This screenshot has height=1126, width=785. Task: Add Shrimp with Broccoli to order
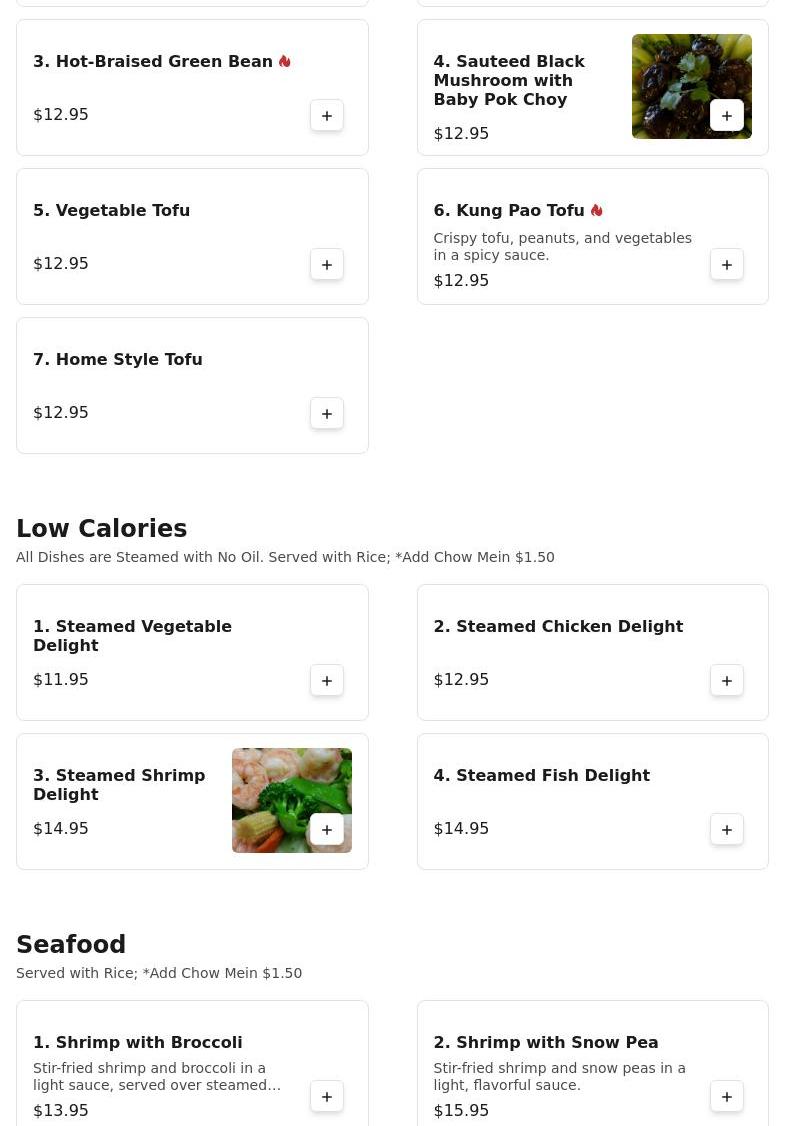[327, 1097]
